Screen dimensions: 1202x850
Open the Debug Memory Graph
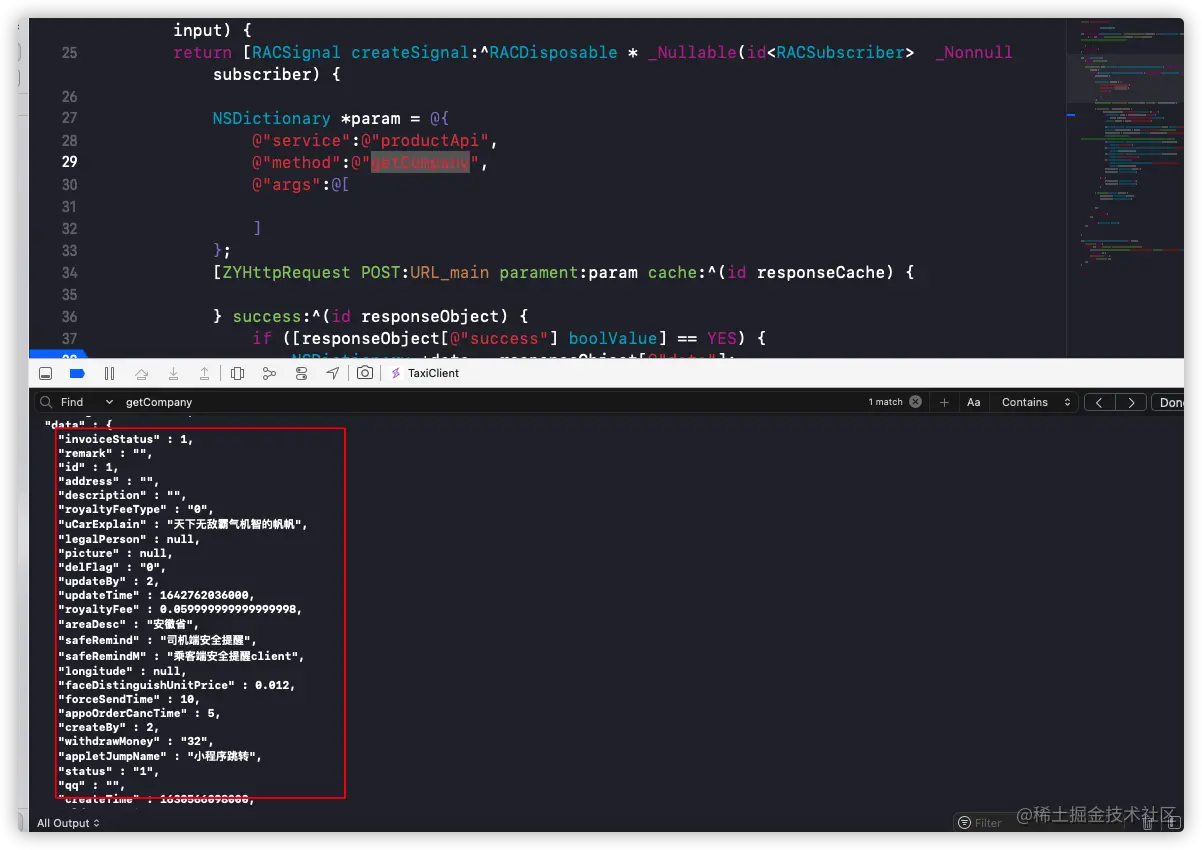[269, 373]
